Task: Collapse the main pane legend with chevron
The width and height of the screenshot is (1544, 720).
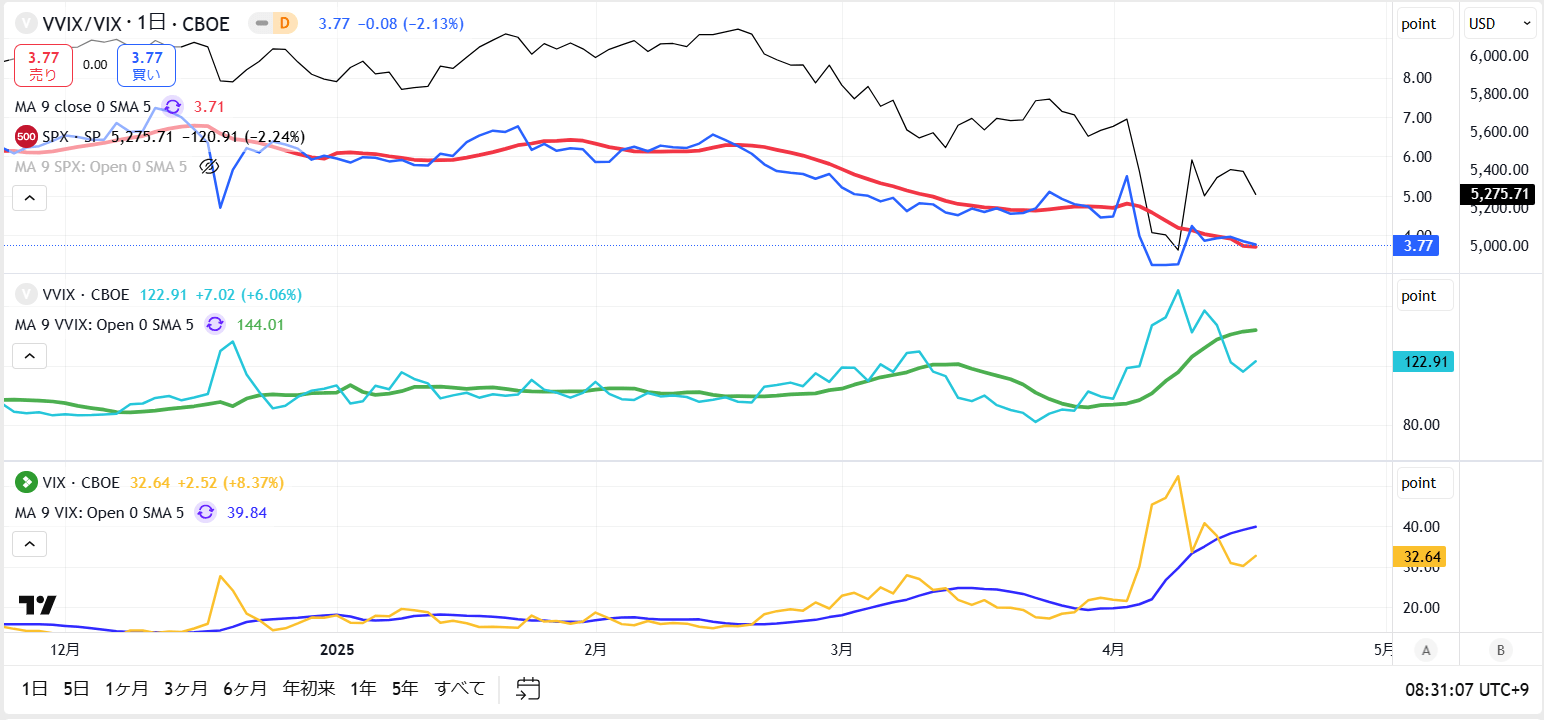Action: coord(29,198)
